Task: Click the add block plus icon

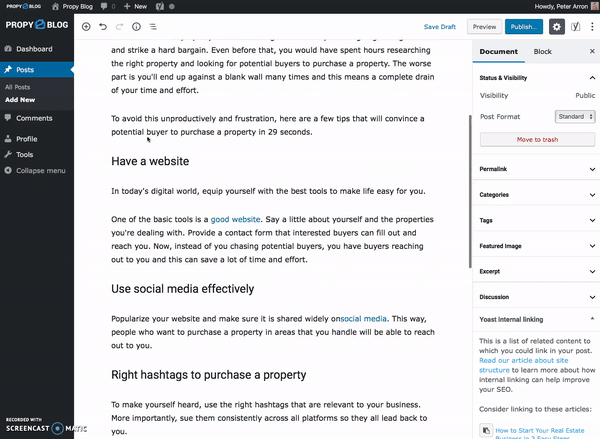Action: (x=86, y=27)
